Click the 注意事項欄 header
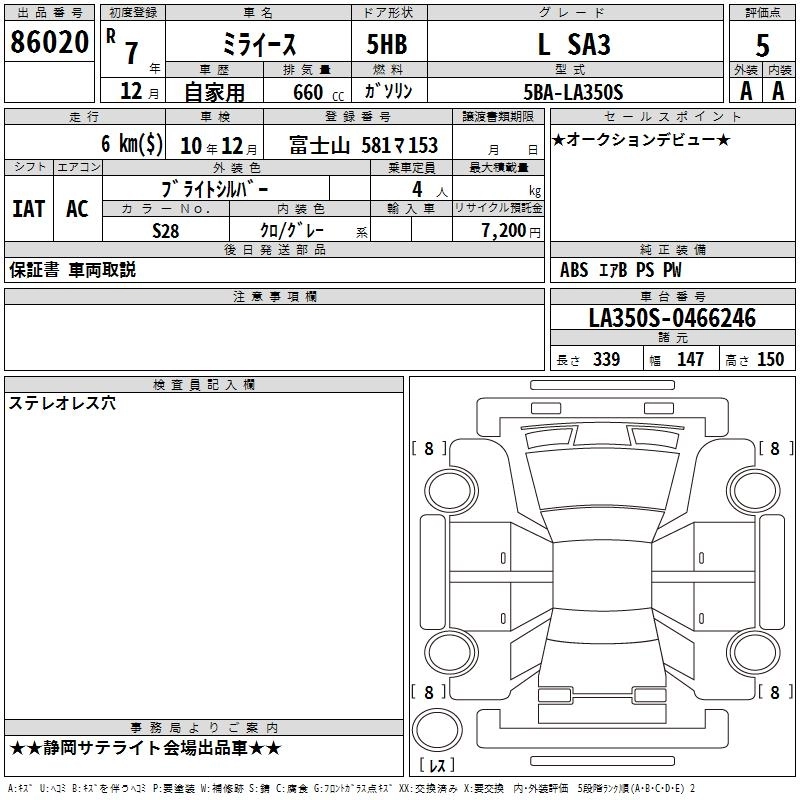This screenshot has height=800, width=800. click(x=274, y=296)
